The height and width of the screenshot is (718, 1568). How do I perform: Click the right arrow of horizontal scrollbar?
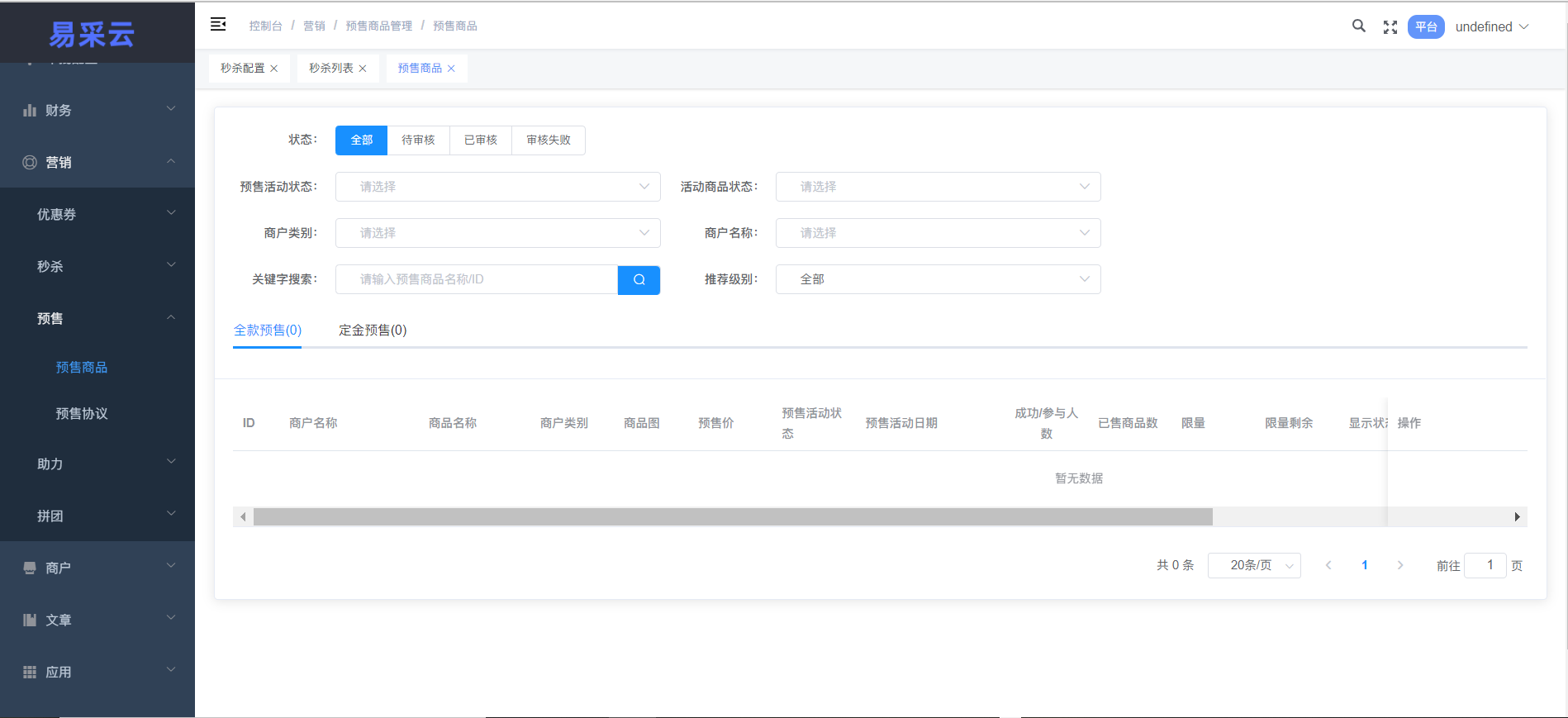[1518, 517]
